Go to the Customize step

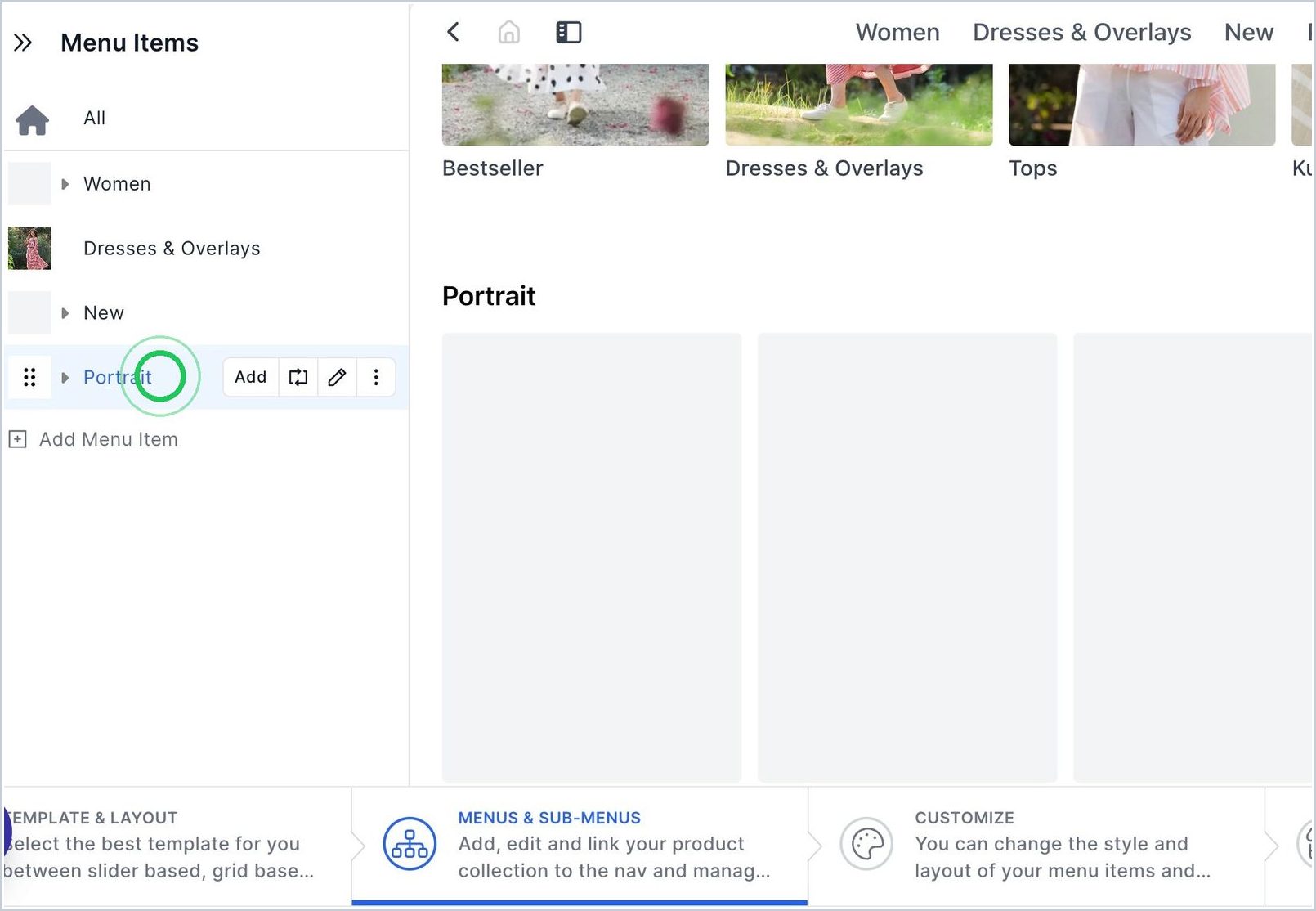1036,846
